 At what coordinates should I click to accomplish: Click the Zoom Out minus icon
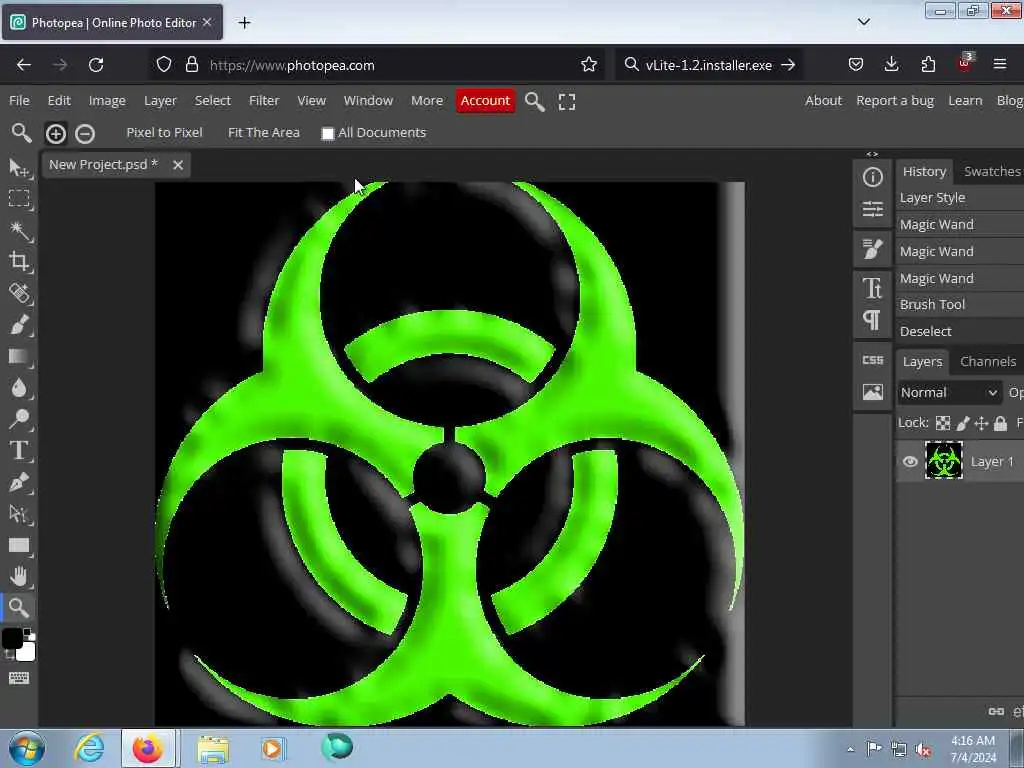click(85, 133)
